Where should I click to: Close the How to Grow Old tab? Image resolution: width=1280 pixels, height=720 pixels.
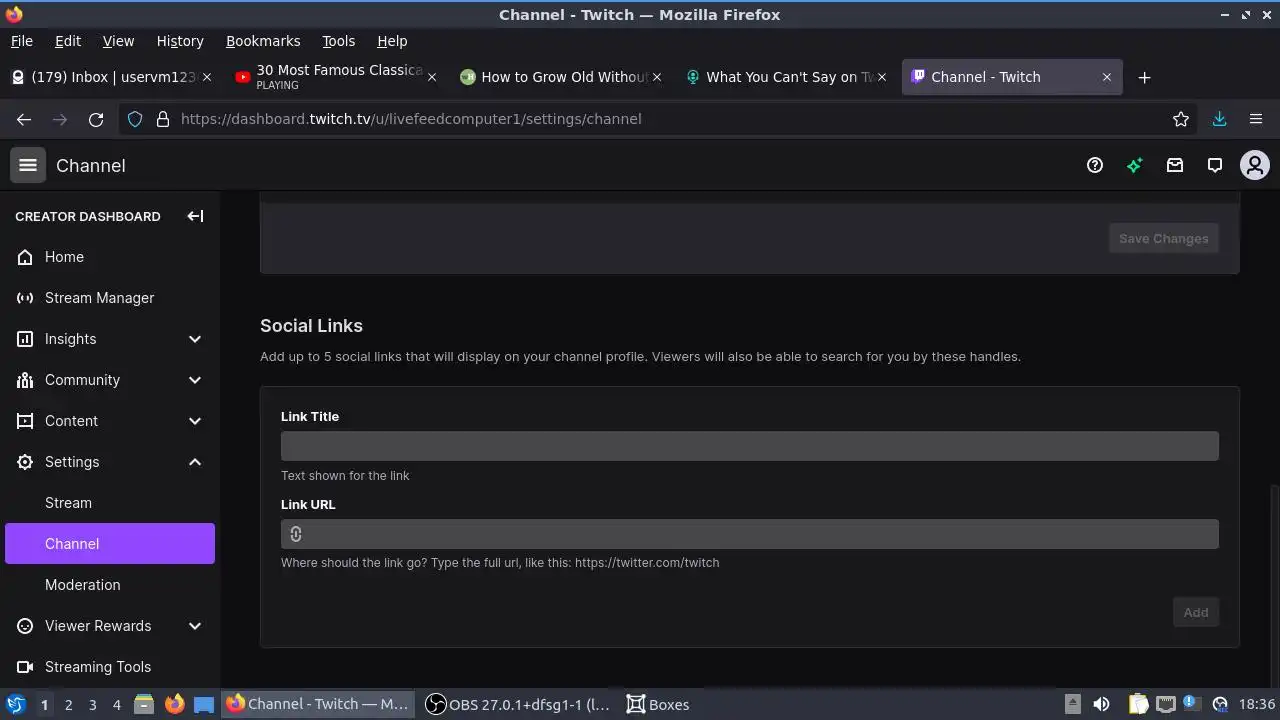[656, 77]
